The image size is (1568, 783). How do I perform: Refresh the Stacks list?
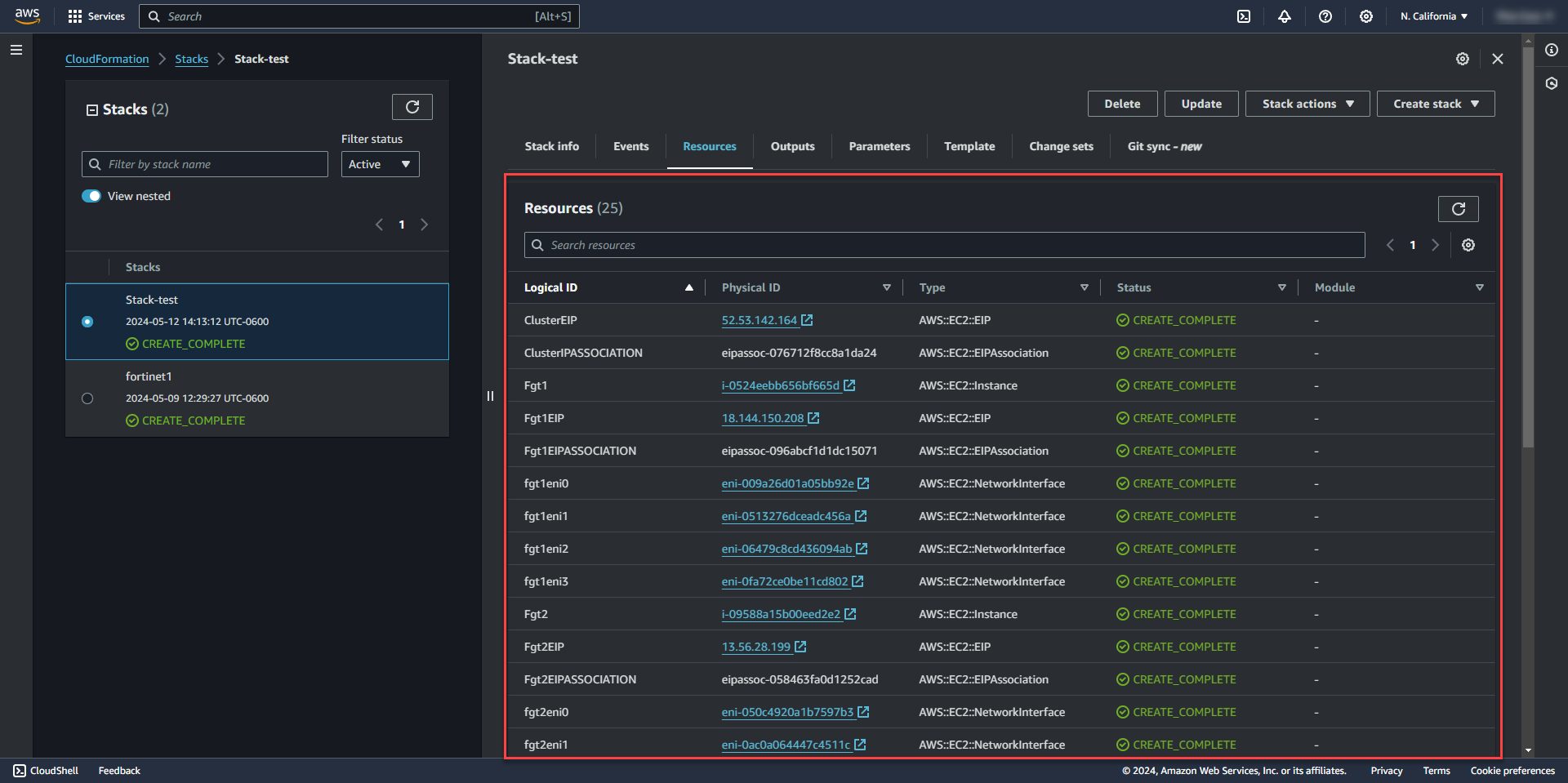pyautogui.click(x=412, y=107)
